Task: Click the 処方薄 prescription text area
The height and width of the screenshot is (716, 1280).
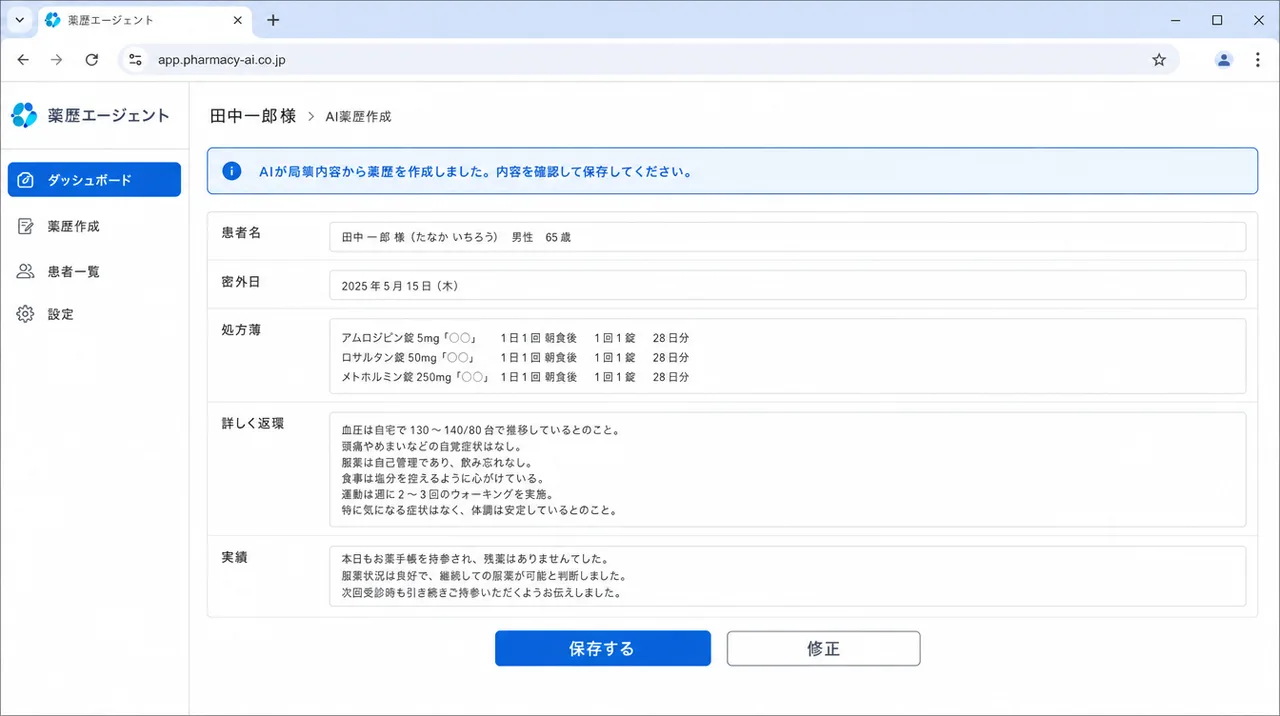Action: click(787, 356)
